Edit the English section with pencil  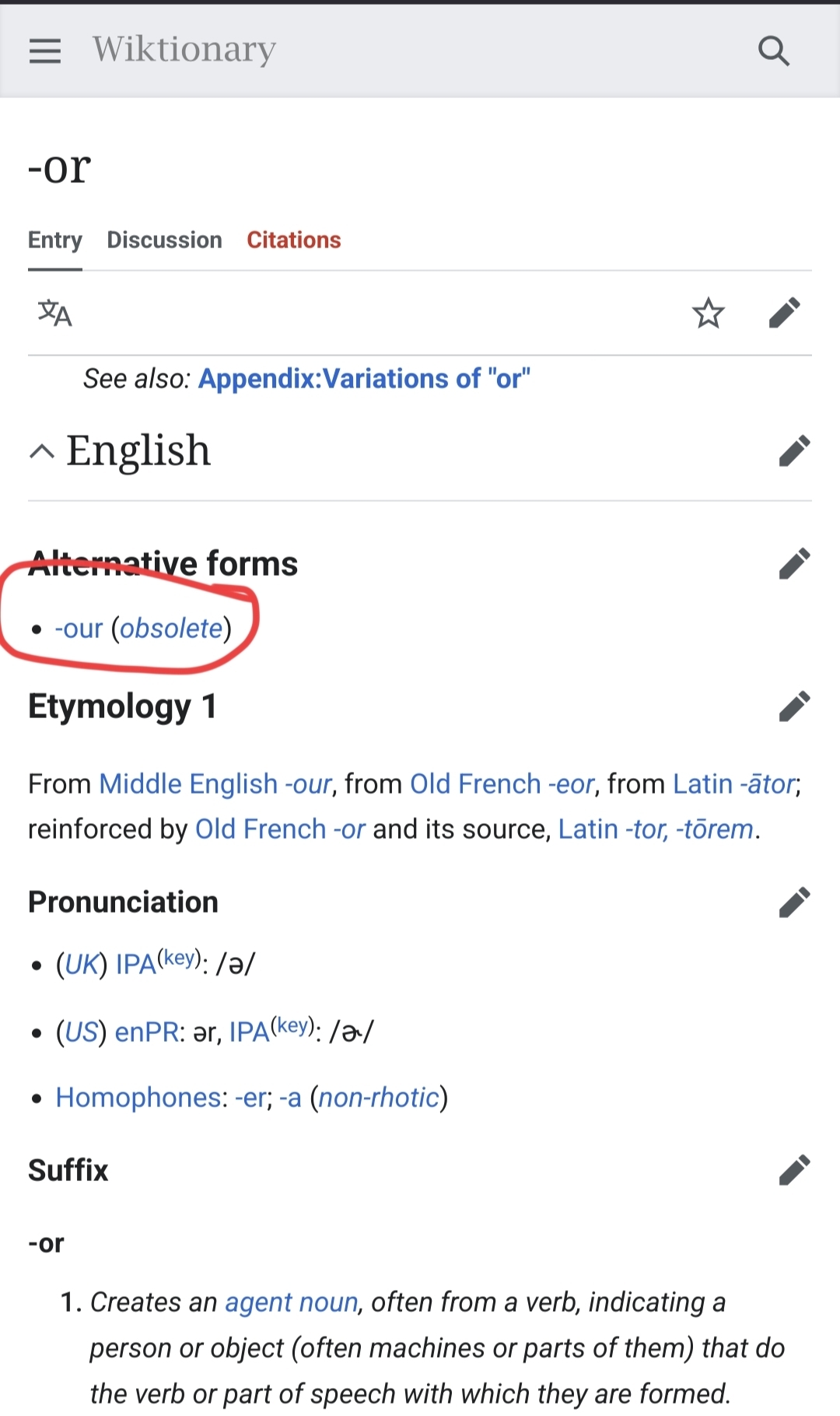coord(795,450)
